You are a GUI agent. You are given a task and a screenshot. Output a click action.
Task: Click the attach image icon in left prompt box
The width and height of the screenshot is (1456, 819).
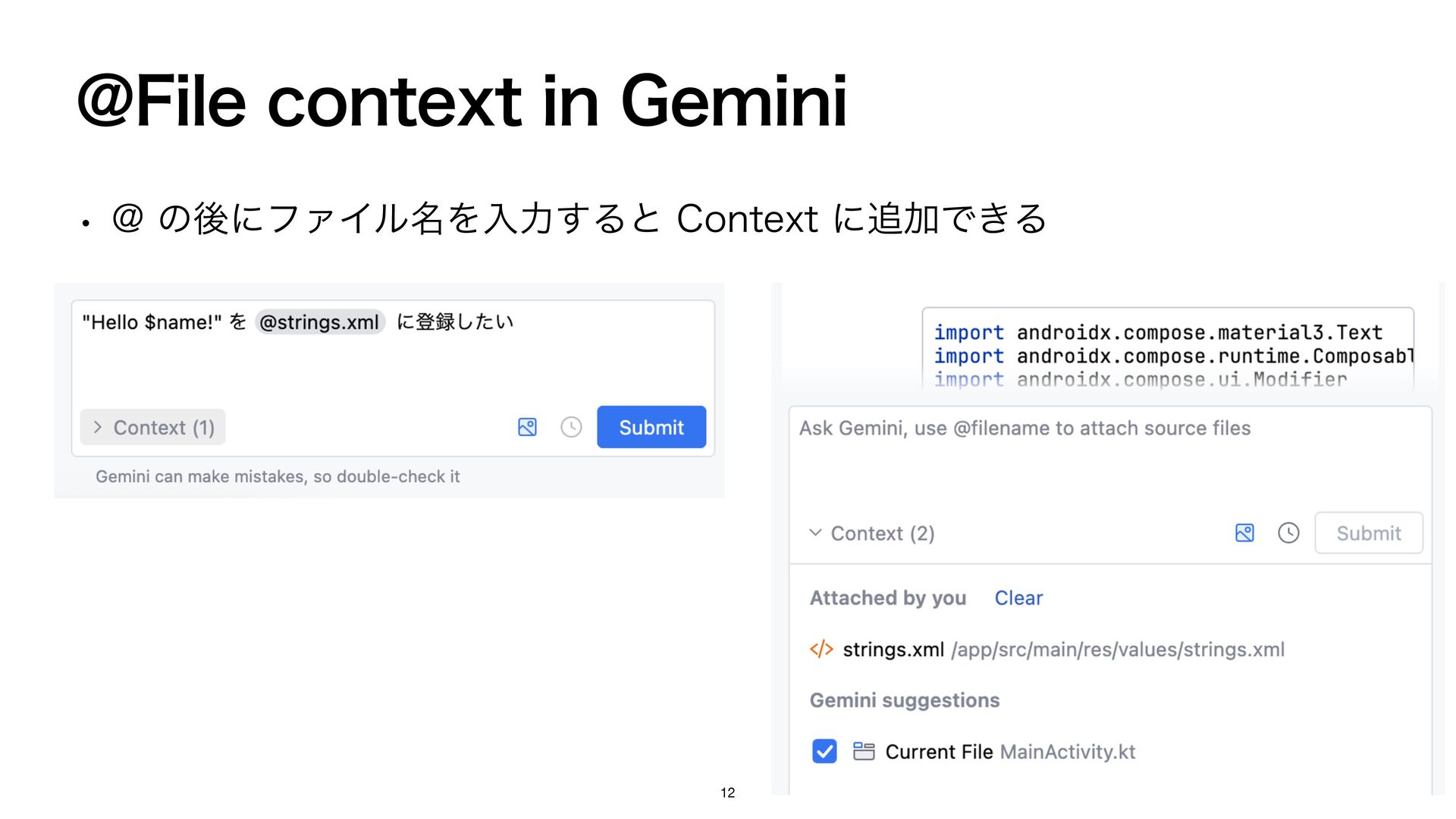[527, 427]
